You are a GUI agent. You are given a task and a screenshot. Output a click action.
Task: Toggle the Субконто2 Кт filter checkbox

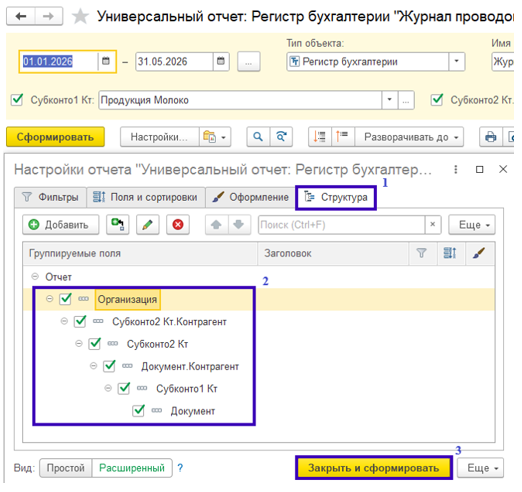pyautogui.click(x=437, y=100)
